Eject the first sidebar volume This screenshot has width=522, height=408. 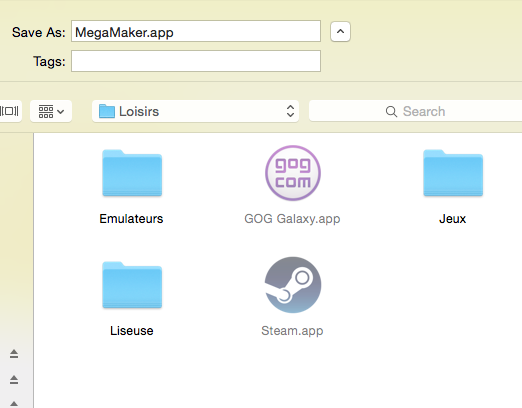(14, 354)
